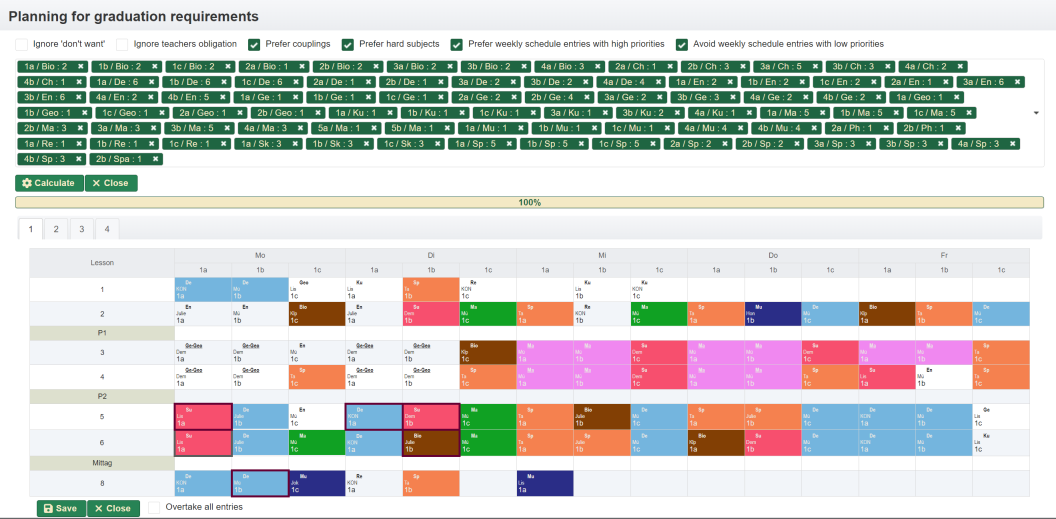1056x519 pixels.
Task: Click the 100% progress bar
Action: pyautogui.click(x=529, y=202)
